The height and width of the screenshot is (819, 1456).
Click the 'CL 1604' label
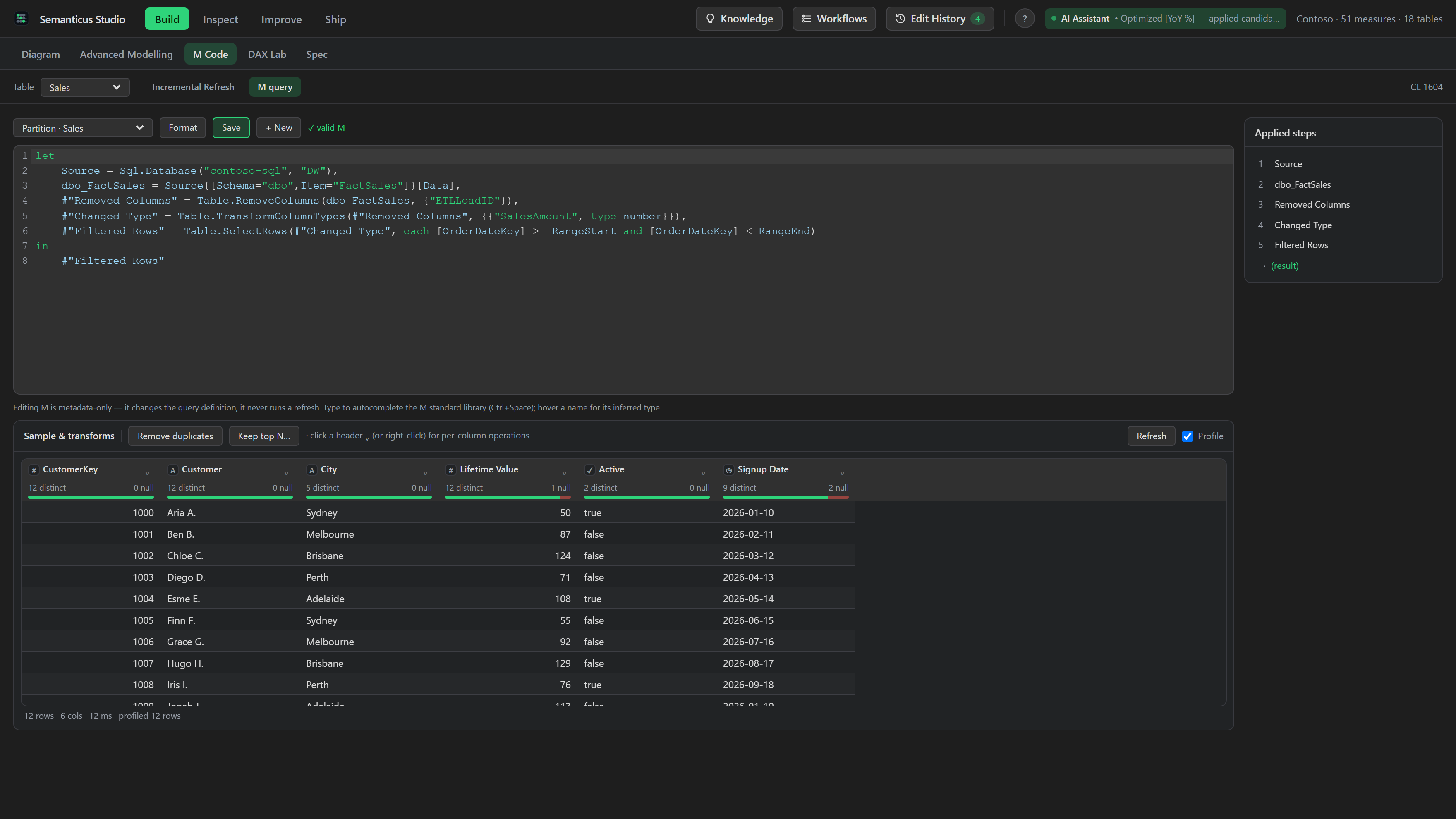point(1426,87)
